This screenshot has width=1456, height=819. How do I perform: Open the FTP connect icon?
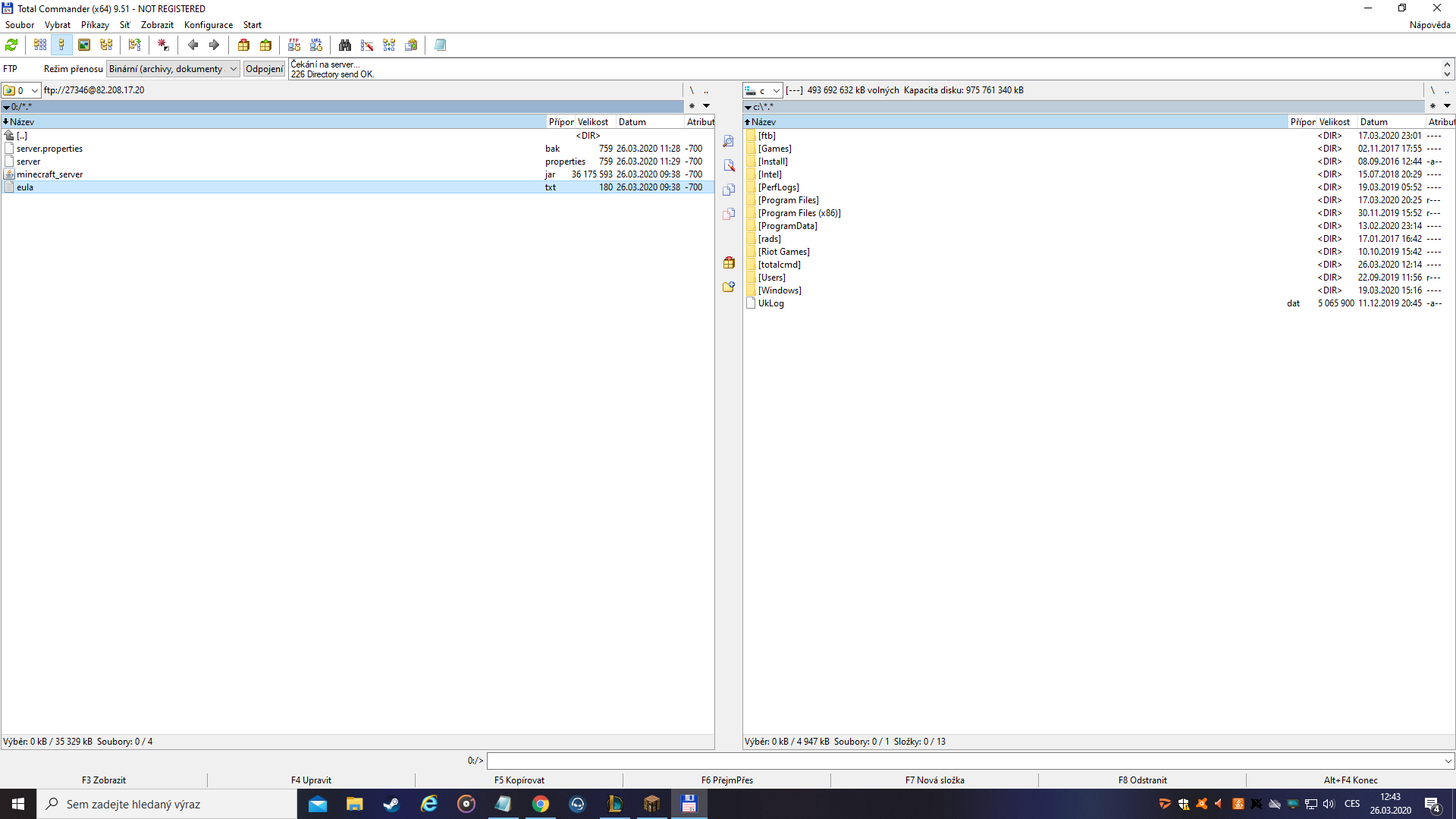pyautogui.click(x=294, y=45)
